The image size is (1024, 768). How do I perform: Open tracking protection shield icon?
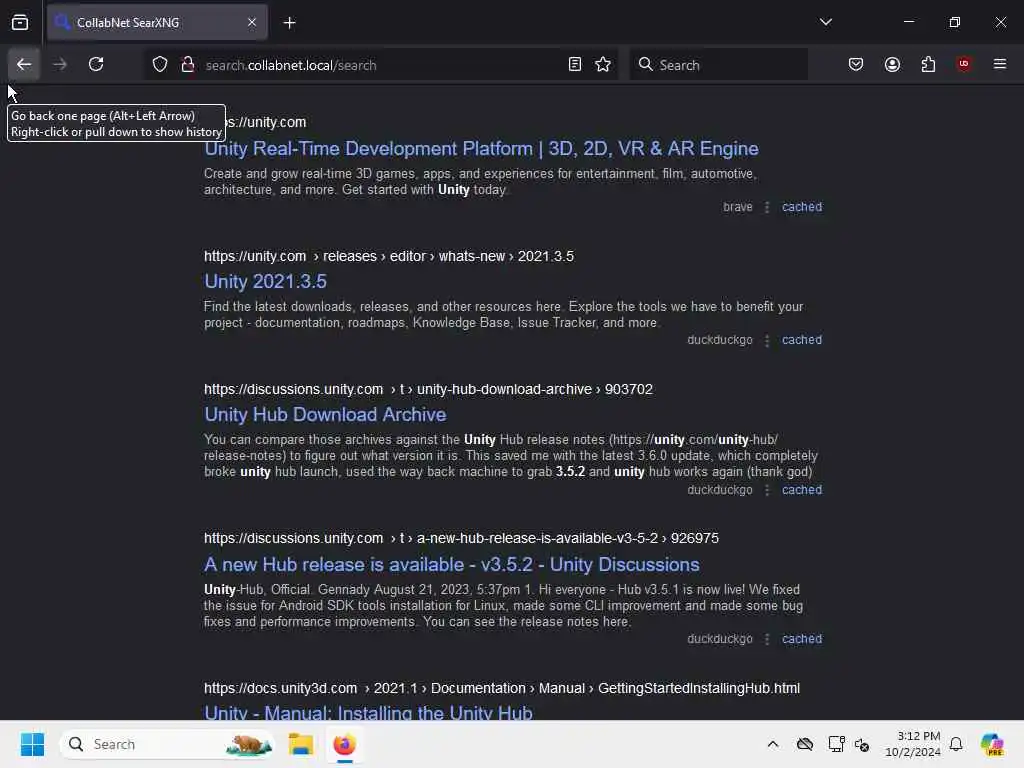click(x=160, y=64)
